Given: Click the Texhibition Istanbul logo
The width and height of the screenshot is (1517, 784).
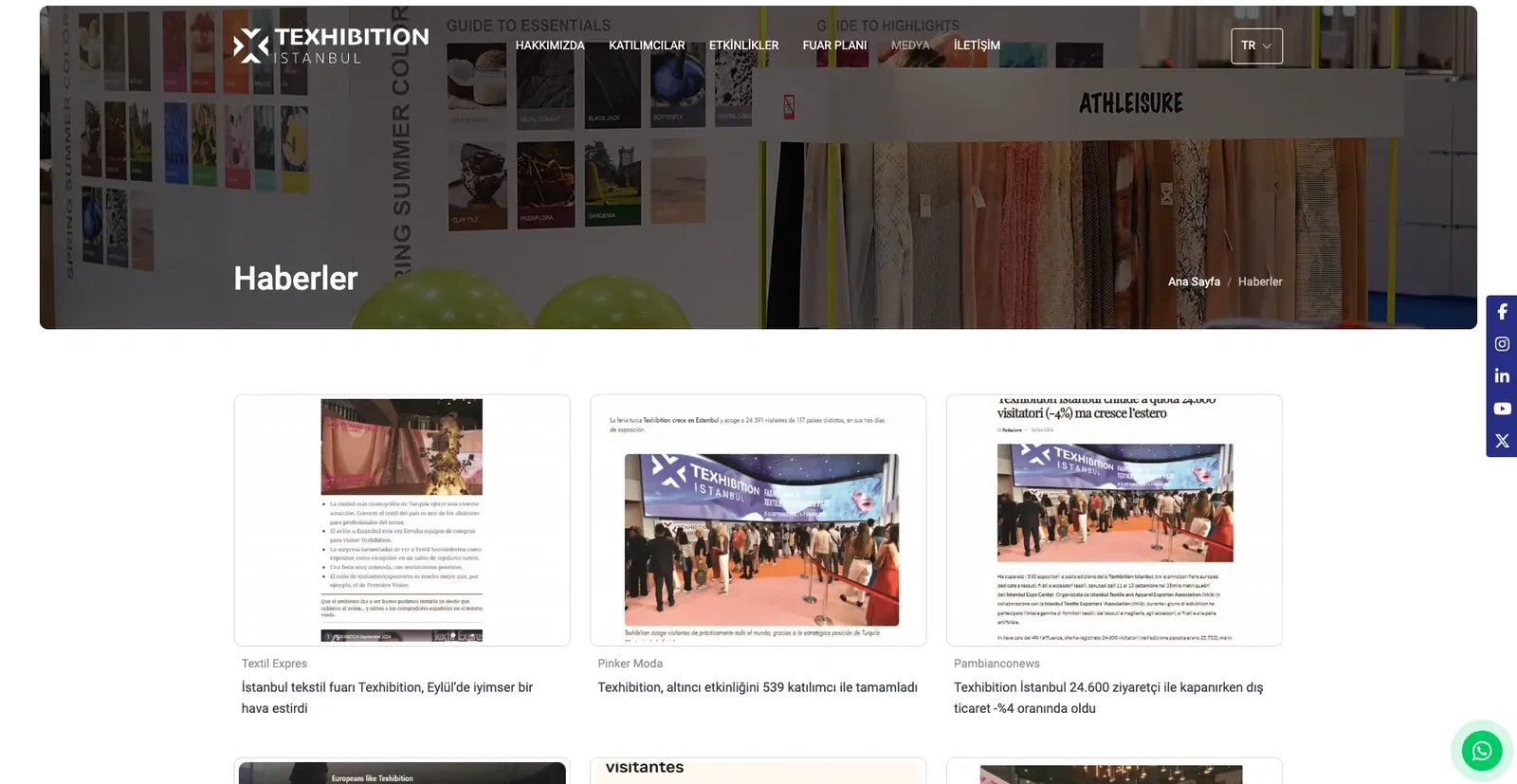Looking at the screenshot, I should [331, 46].
